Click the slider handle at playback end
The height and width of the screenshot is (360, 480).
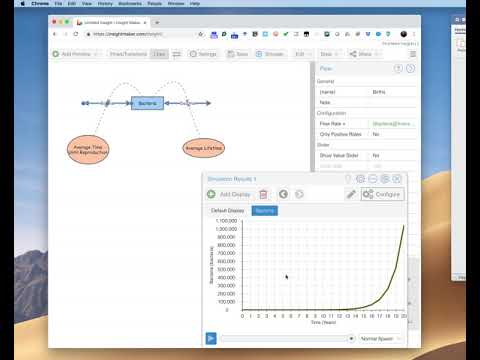[351, 339]
